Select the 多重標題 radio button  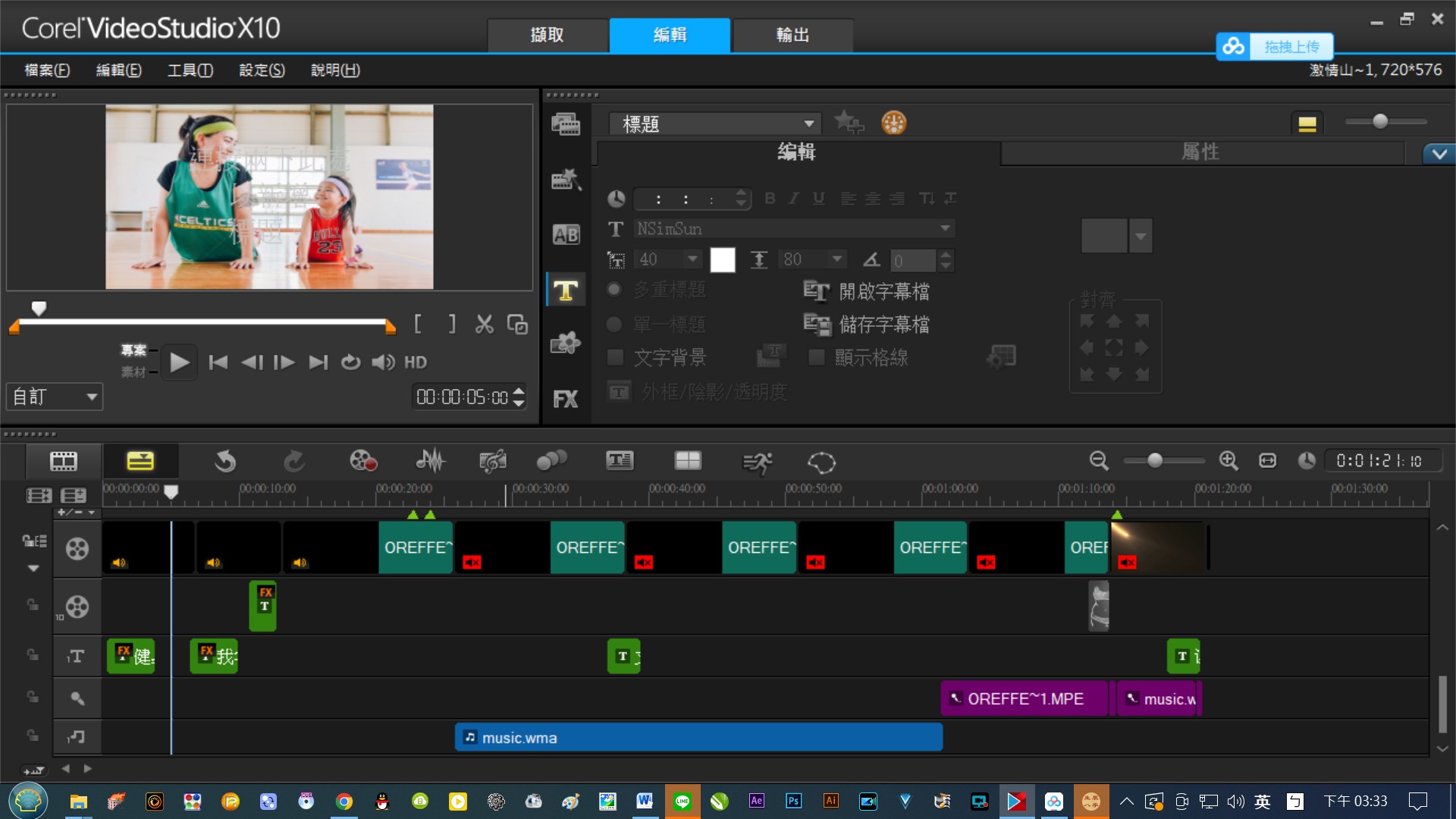[x=615, y=290]
